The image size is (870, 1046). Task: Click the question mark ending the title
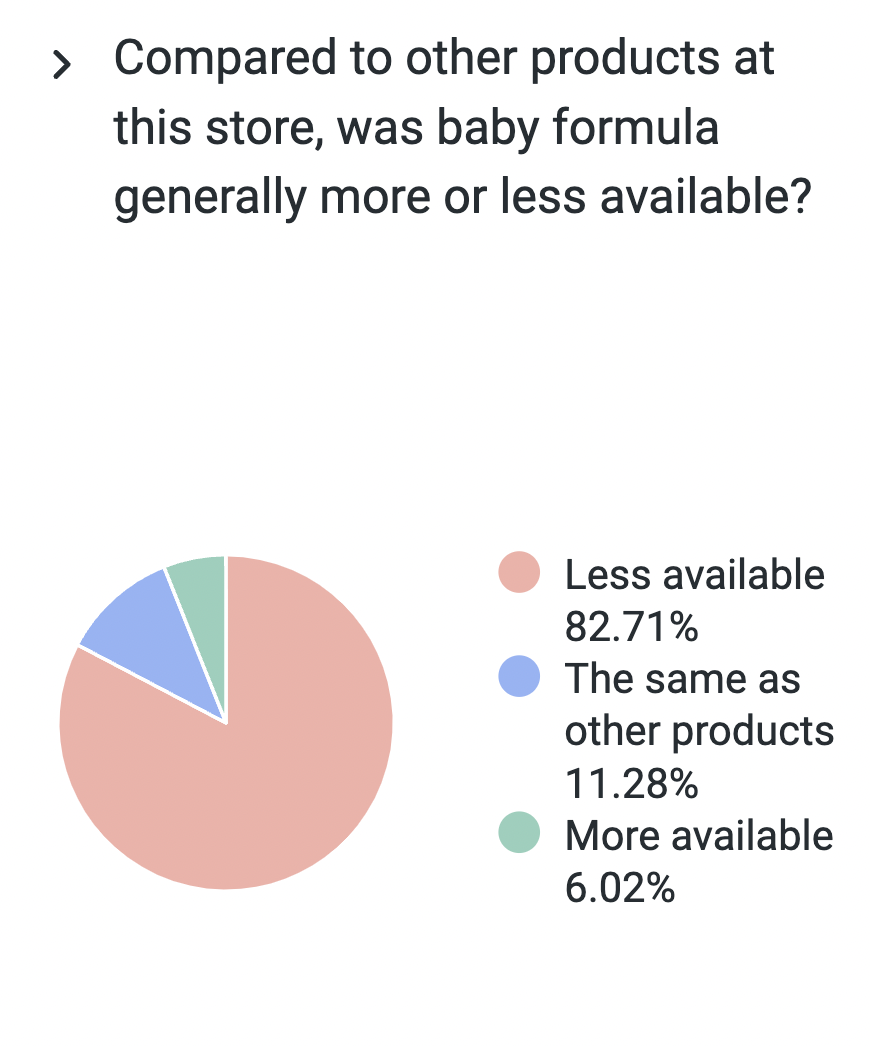(x=799, y=196)
